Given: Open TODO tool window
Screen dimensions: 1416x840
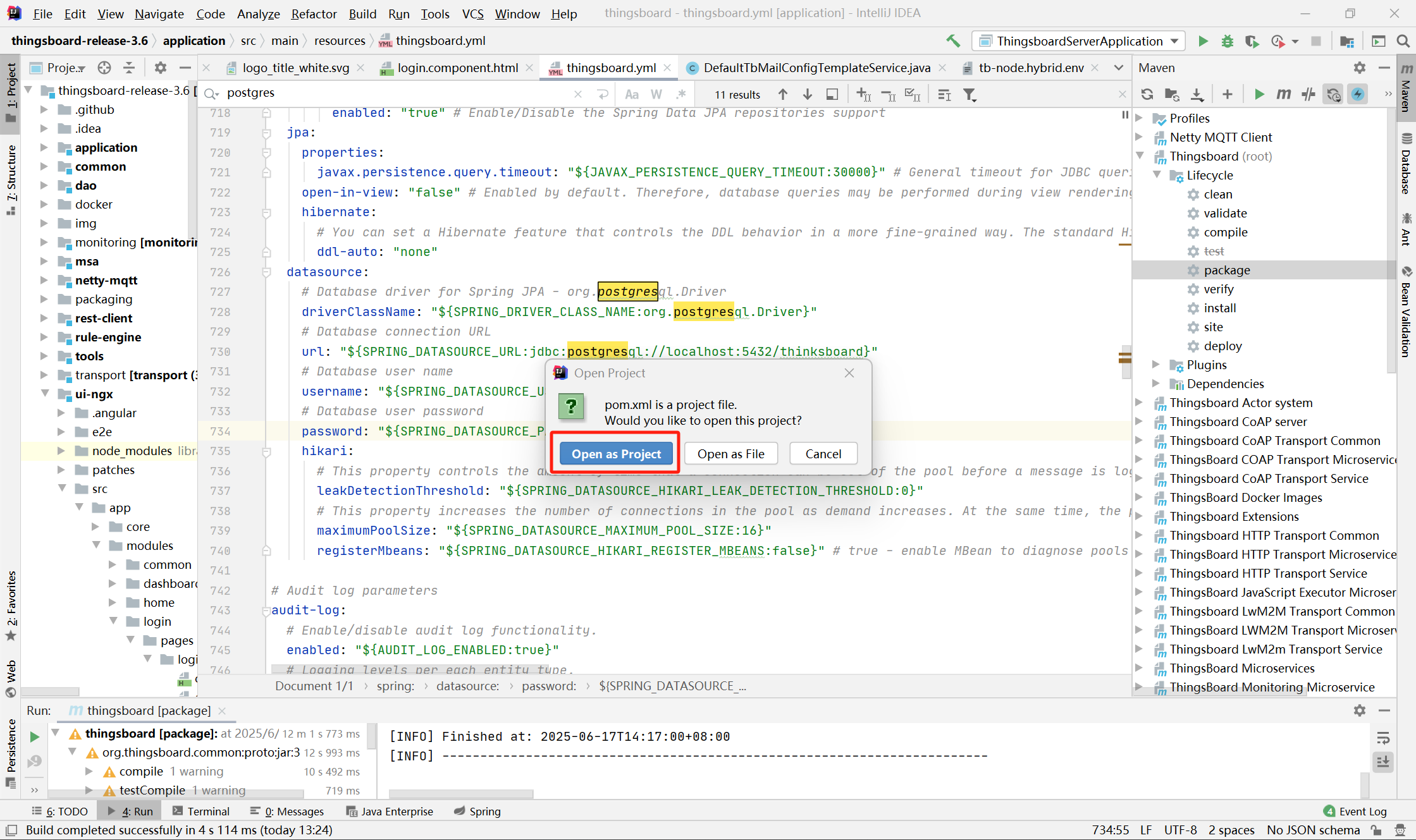Looking at the screenshot, I should point(60,812).
